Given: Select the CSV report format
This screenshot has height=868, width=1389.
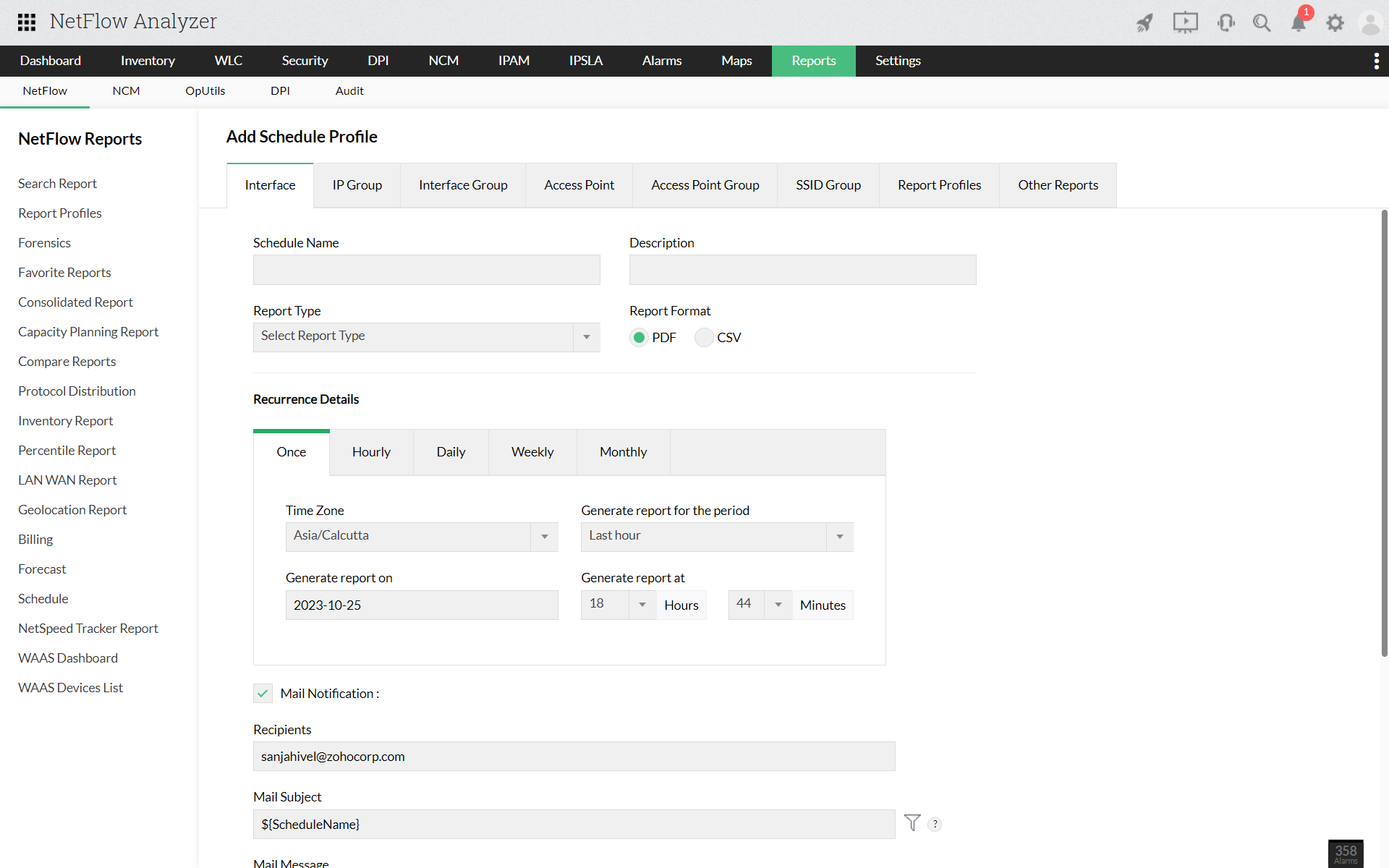Looking at the screenshot, I should coord(704,338).
